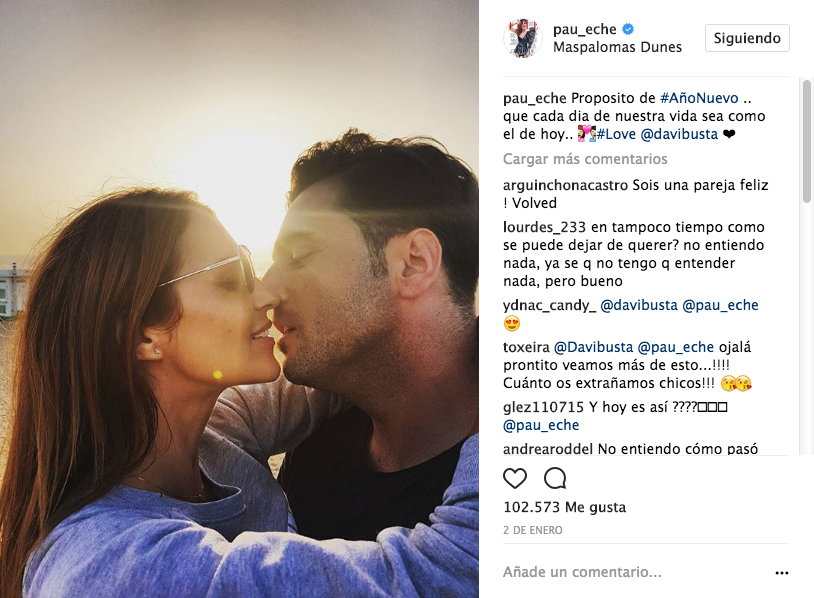Click the 2 DE ENERO date link
Viewport: 814px width, 598px height.
[x=533, y=530]
